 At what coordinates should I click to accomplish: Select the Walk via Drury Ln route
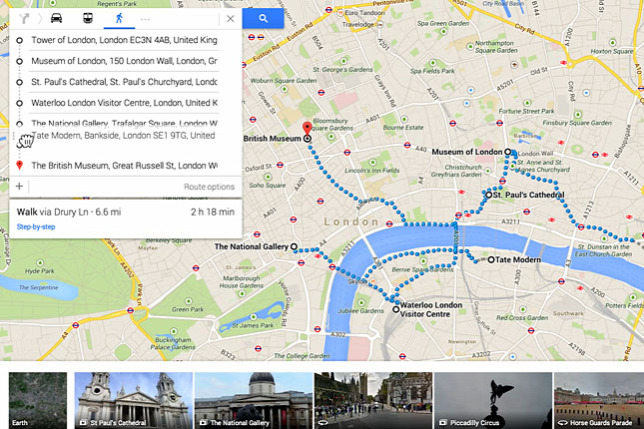coord(125,212)
